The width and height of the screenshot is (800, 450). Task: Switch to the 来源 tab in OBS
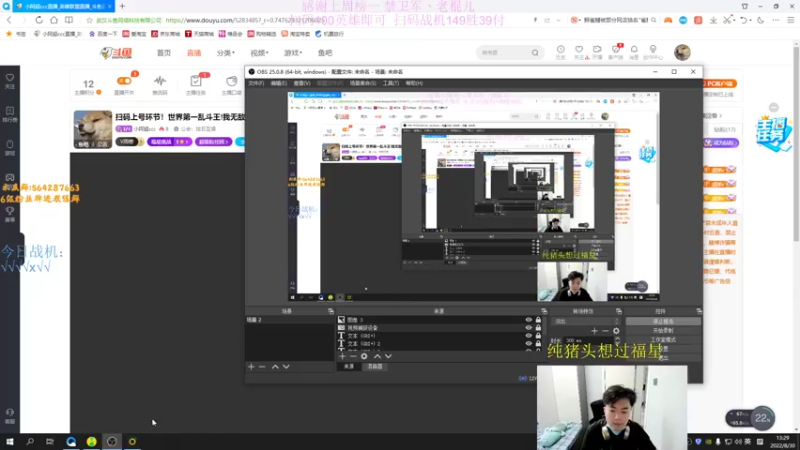pos(349,367)
